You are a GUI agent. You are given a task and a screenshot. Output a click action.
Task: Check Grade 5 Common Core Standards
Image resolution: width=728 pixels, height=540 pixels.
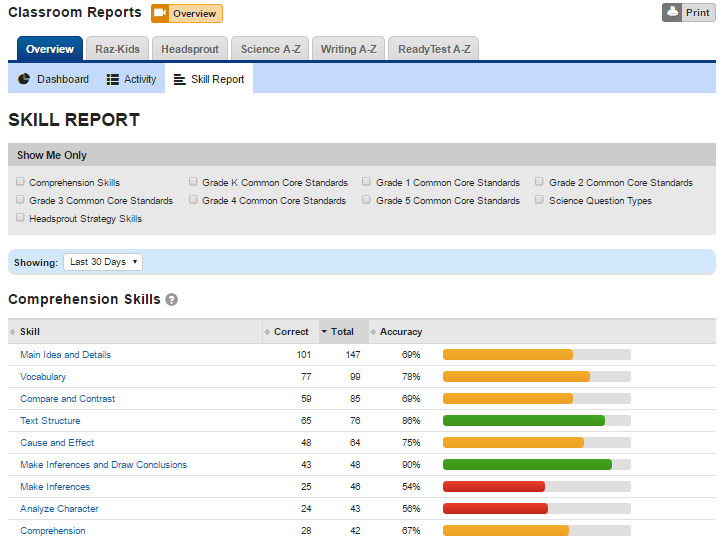coord(366,200)
